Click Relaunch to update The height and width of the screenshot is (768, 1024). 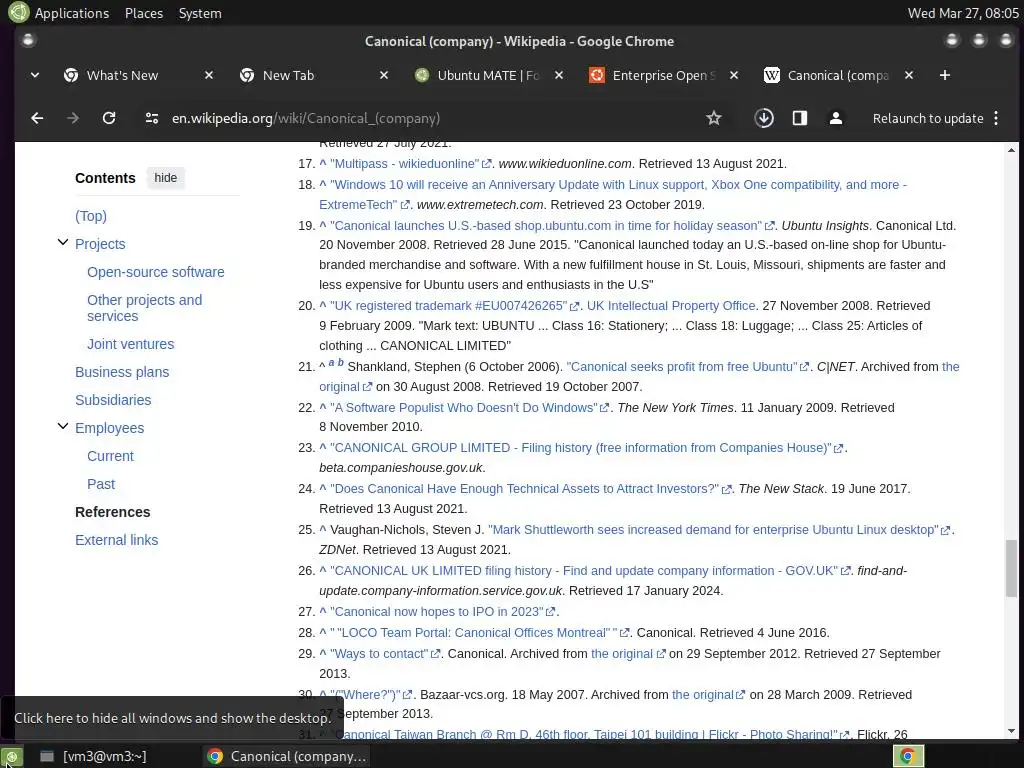[x=928, y=118]
